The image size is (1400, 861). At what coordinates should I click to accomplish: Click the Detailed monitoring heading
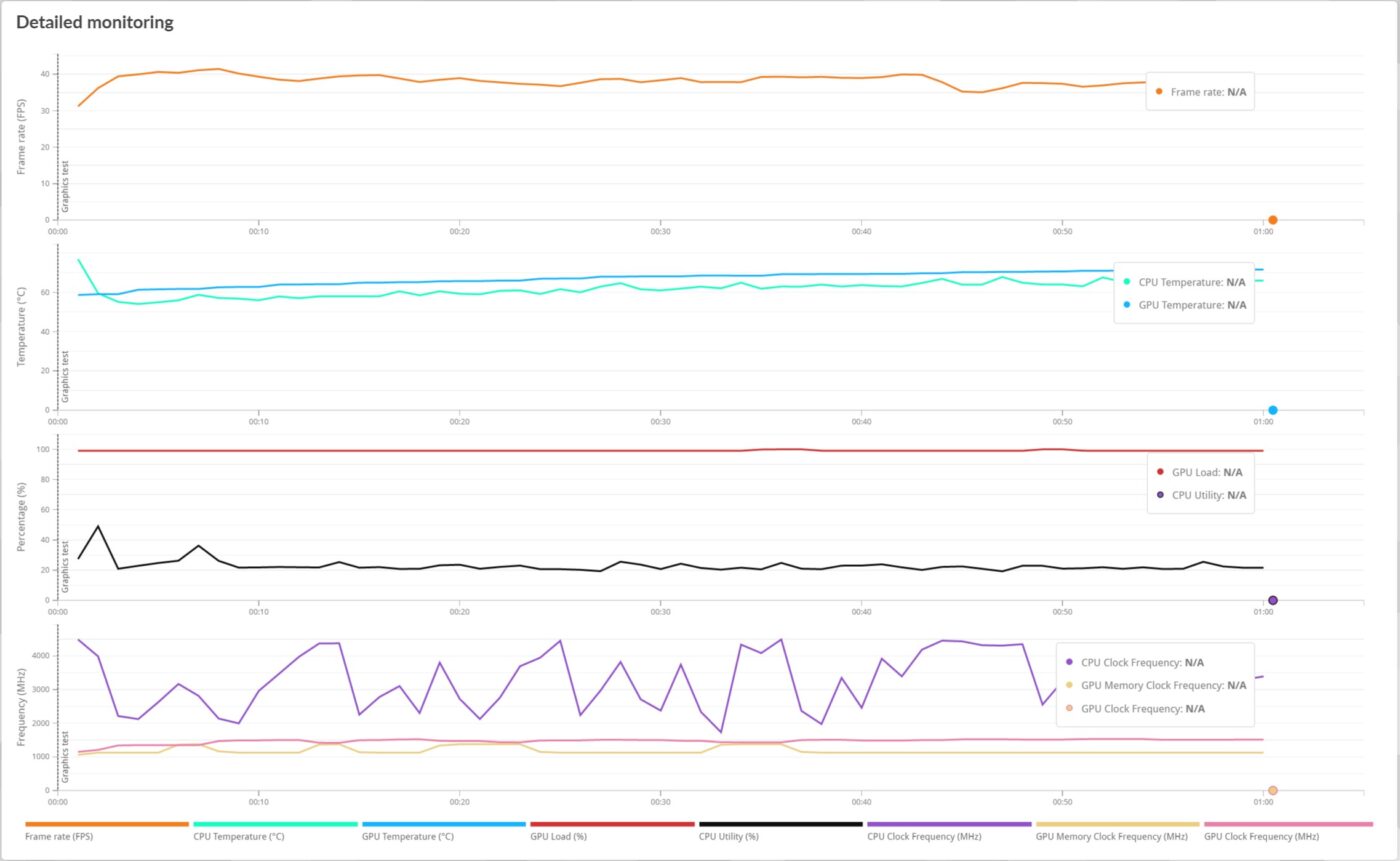point(95,22)
